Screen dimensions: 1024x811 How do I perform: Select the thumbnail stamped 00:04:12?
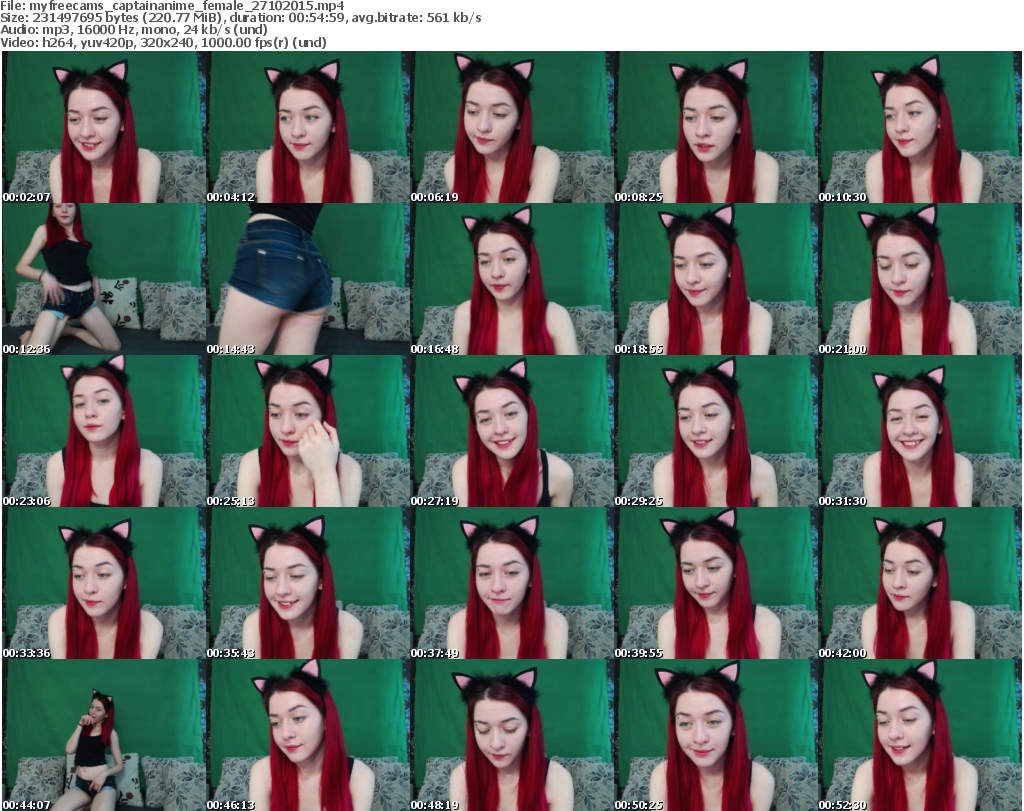(x=308, y=127)
